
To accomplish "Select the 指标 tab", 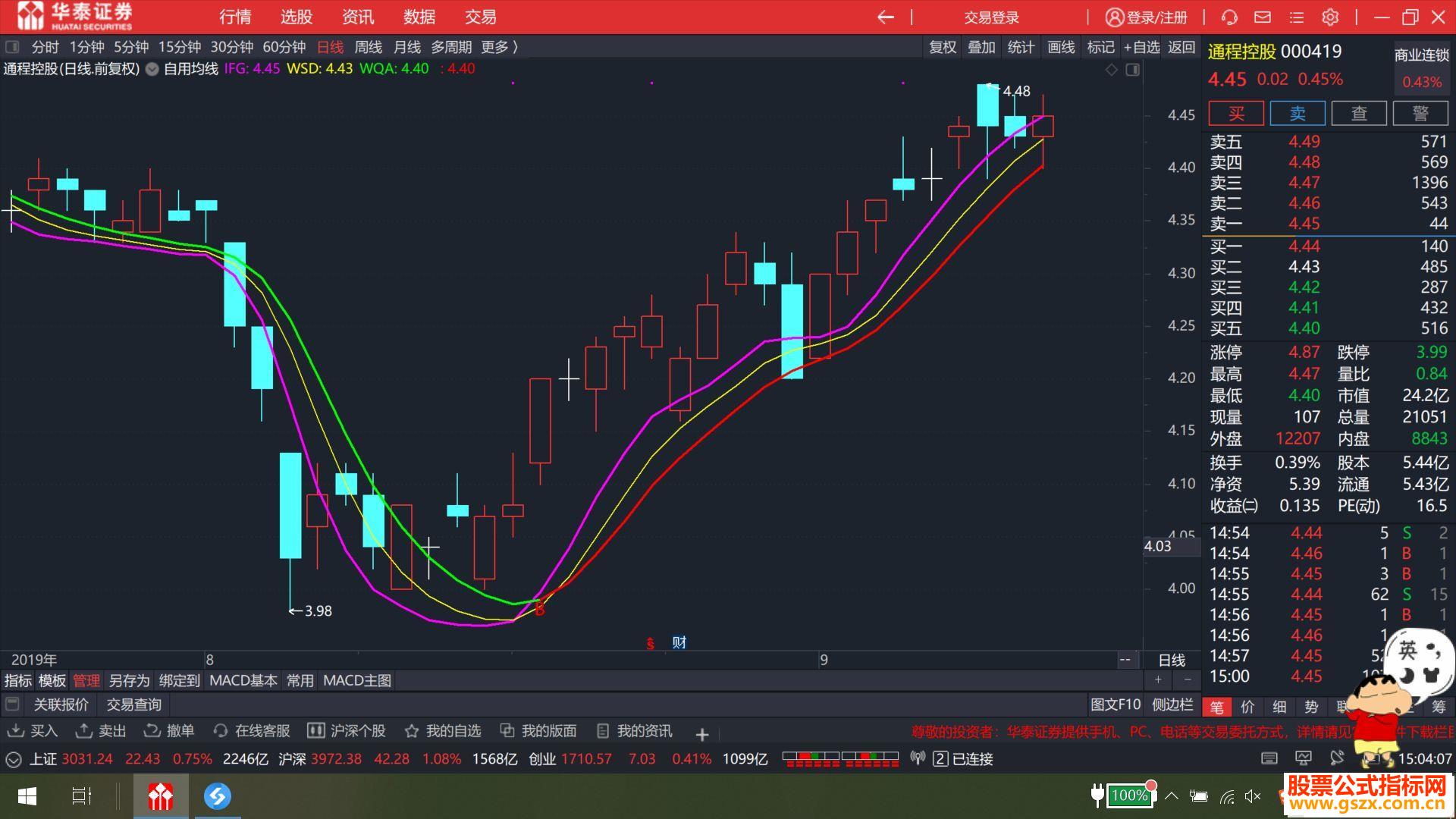I will pyautogui.click(x=18, y=680).
